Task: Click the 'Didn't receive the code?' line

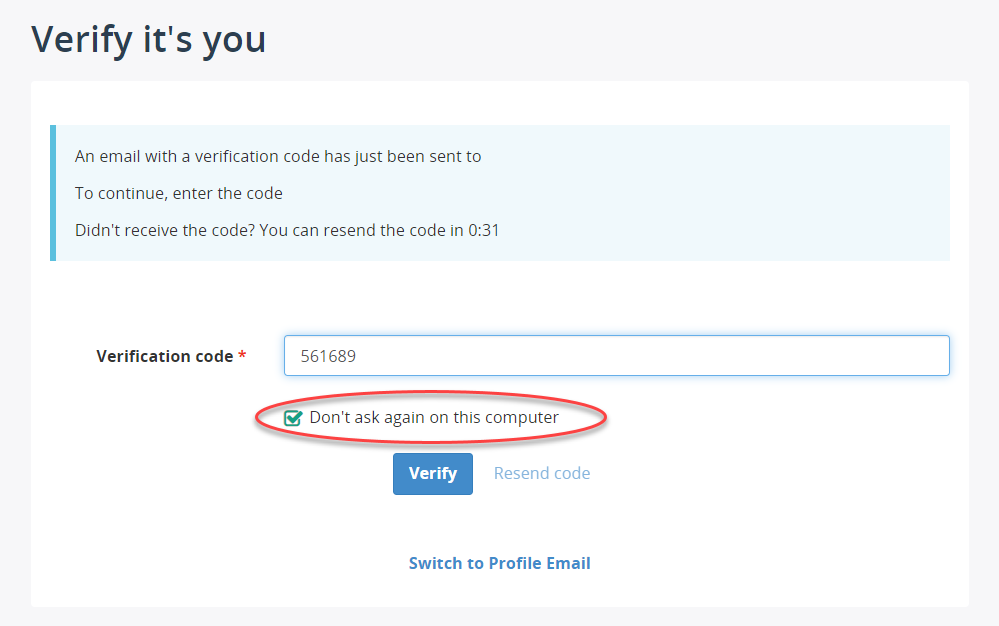Action: tap(287, 231)
